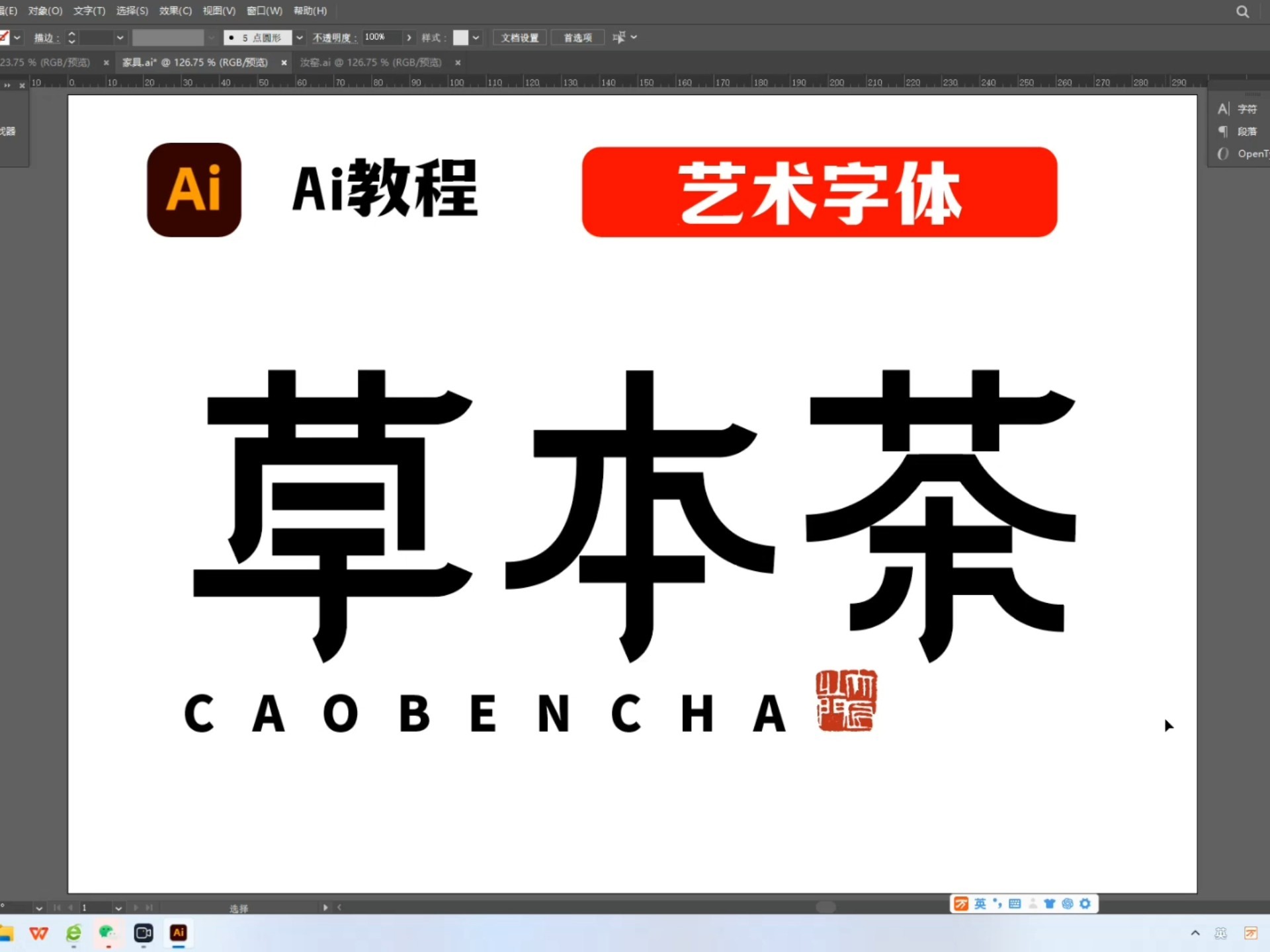Click the Sogou input settings gear icon
This screenshot has width=1270, height=952.
[1085, 904]
